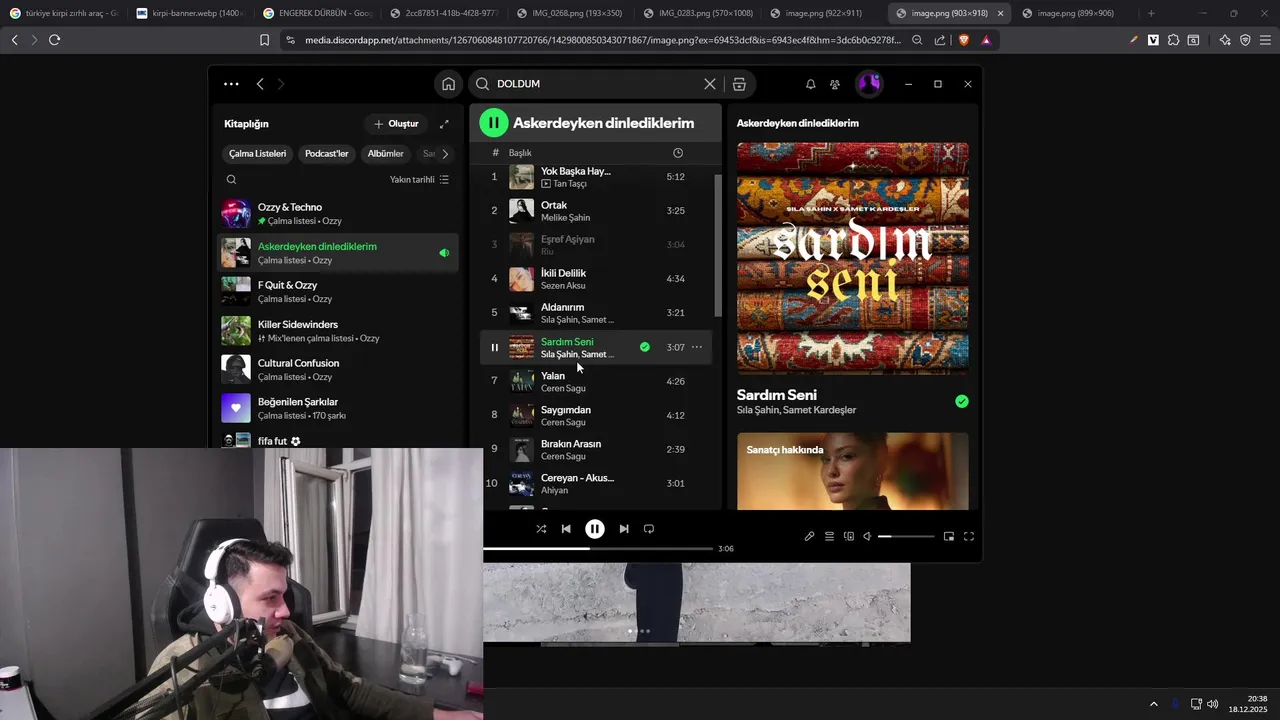
Task: Select the Podcast'ler filter chip
Action: click(327, 154)
